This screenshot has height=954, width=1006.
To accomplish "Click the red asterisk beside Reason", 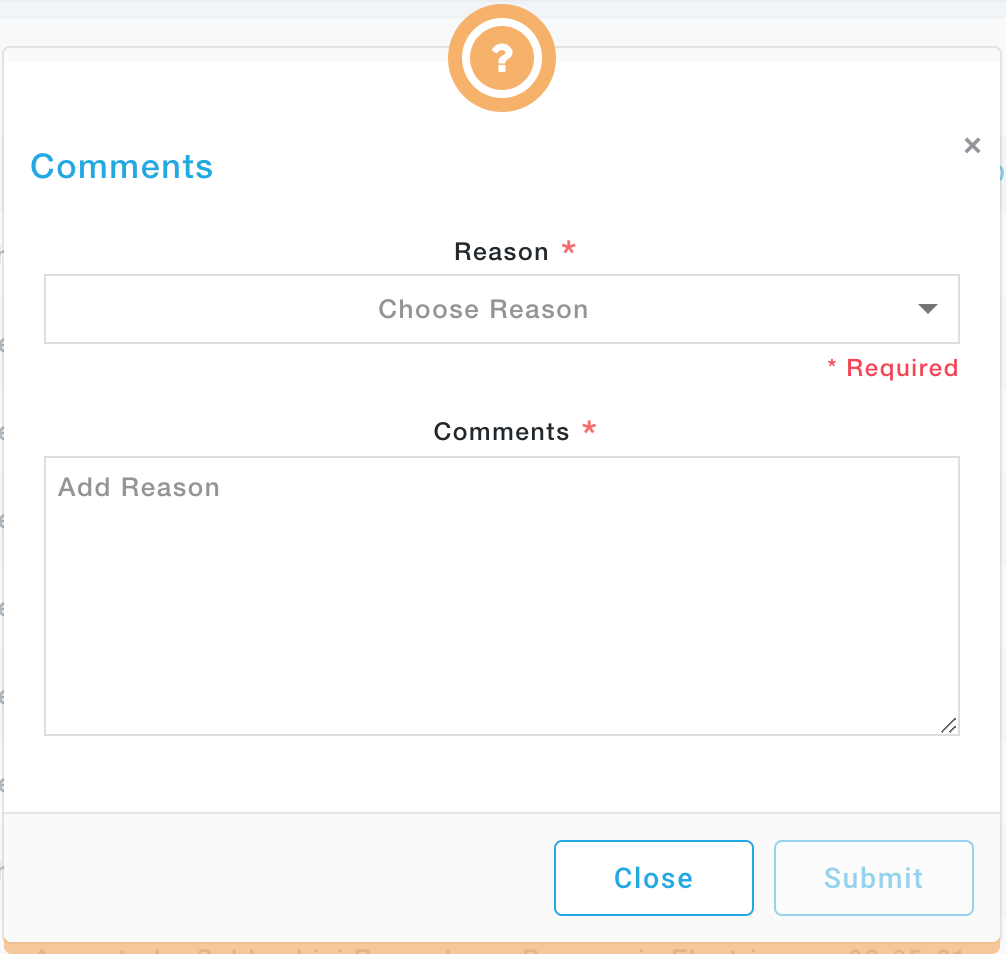I will 569,250.
